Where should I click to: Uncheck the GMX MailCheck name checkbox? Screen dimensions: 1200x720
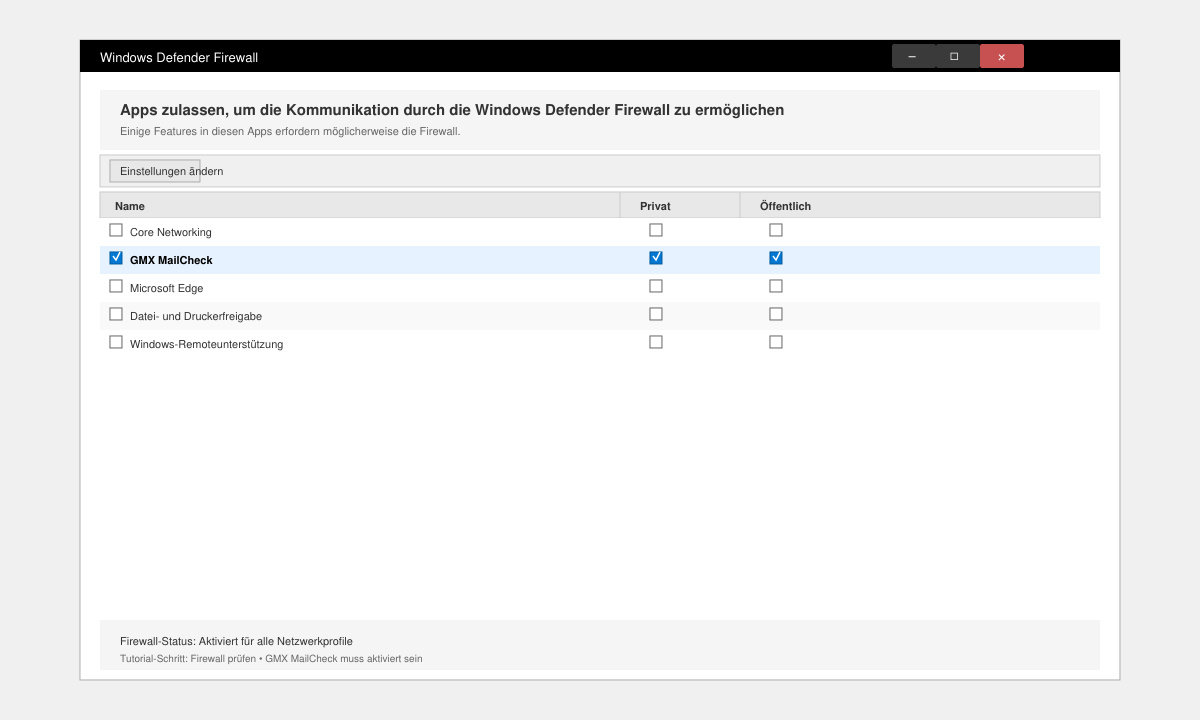tap(116, 258)
